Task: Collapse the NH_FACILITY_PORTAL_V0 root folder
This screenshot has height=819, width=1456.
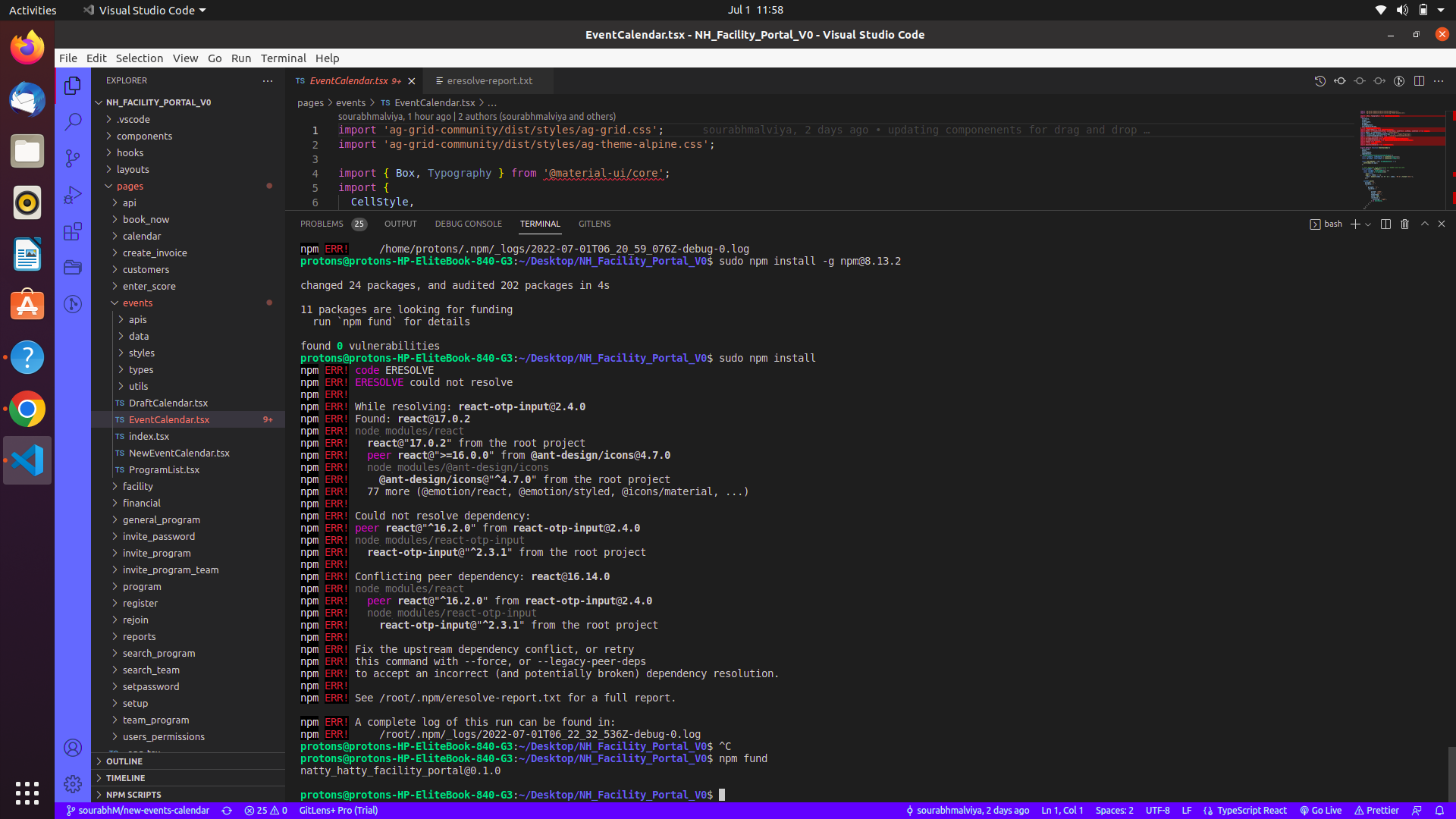Action: (x=158, y=102)
